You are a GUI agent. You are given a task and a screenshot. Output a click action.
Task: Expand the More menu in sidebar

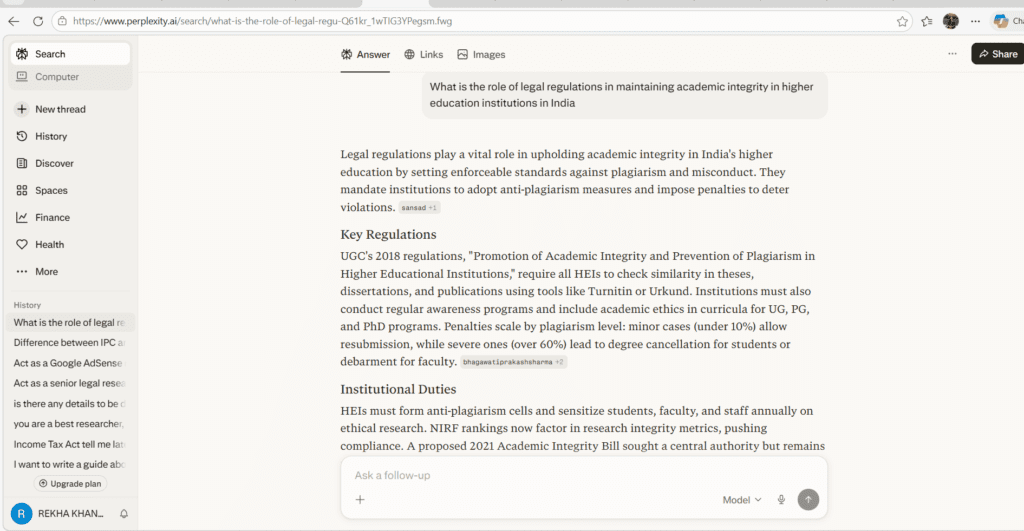point(46,271)
